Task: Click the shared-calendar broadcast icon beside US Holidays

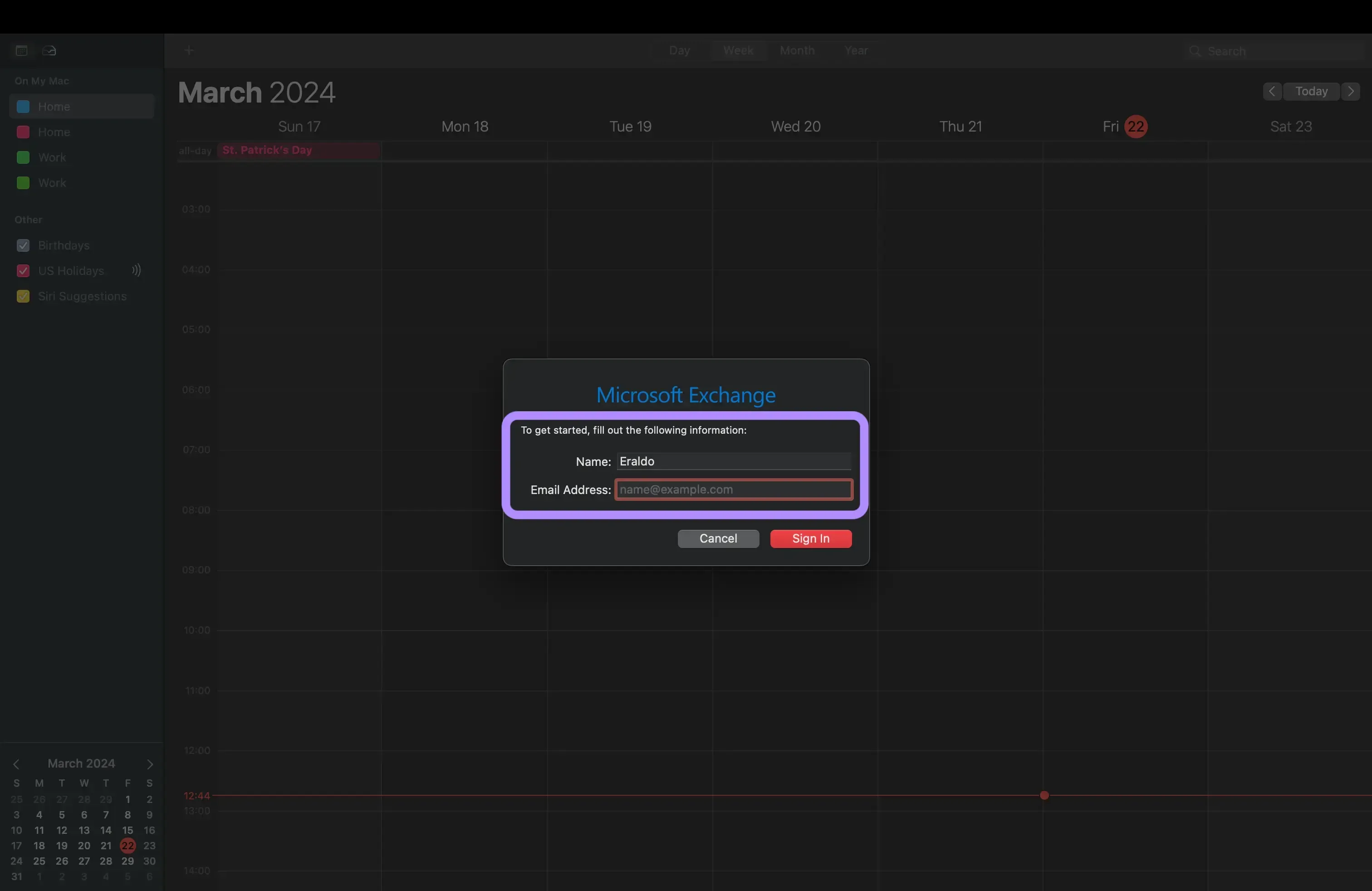Action: [136, 270]
